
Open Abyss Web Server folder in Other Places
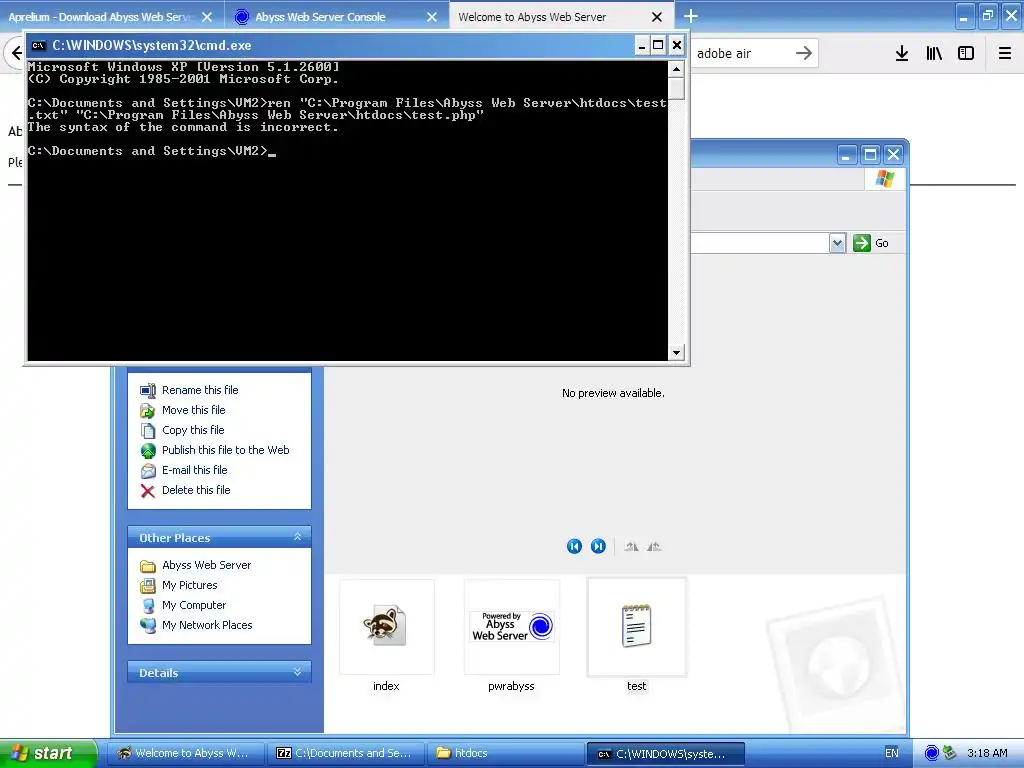click(206, 565)
